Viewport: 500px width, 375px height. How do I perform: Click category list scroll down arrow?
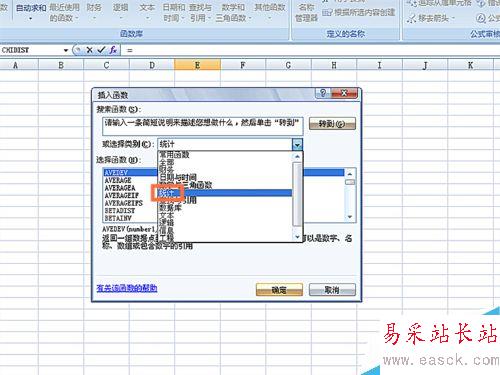(297, 237)
